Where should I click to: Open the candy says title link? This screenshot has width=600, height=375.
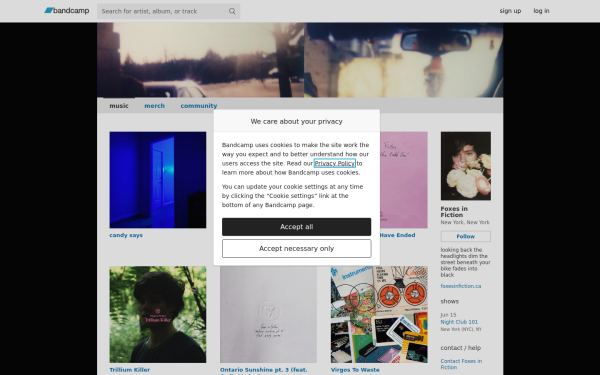point(126,235)
